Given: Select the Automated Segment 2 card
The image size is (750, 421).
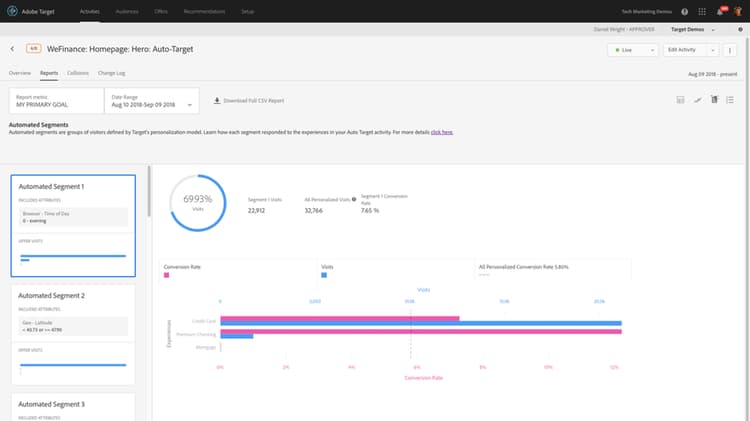Looking at the screenshot, I should tap(73, 334).
